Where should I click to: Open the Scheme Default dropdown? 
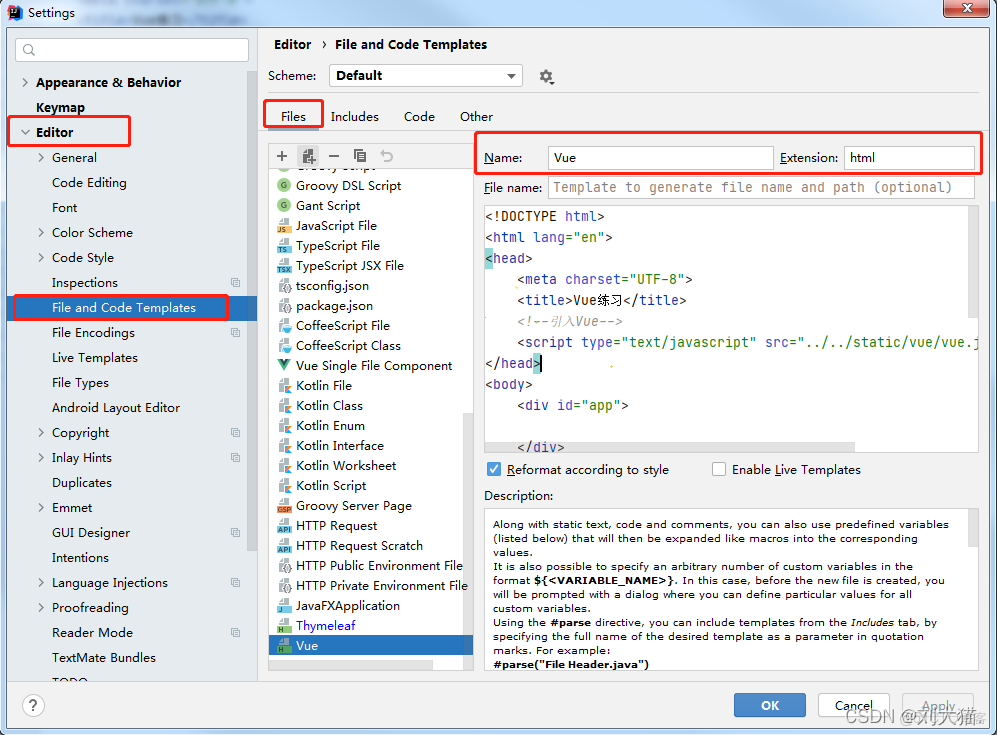[427, 76]
